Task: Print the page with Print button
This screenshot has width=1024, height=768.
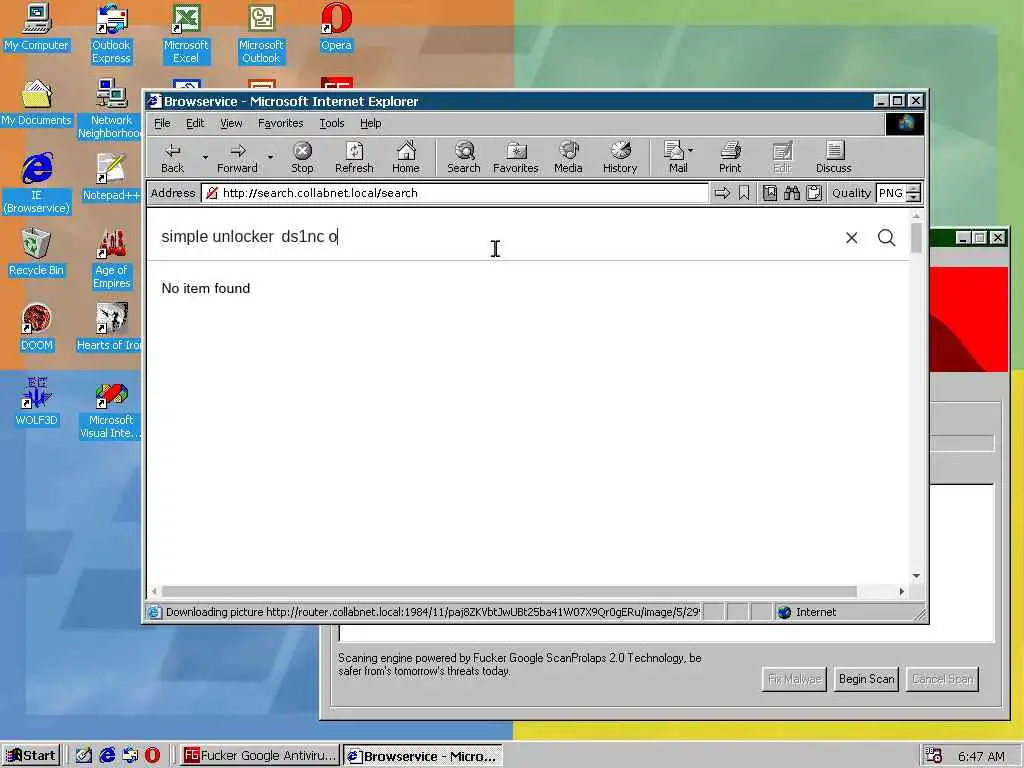Action: point(730,158)
